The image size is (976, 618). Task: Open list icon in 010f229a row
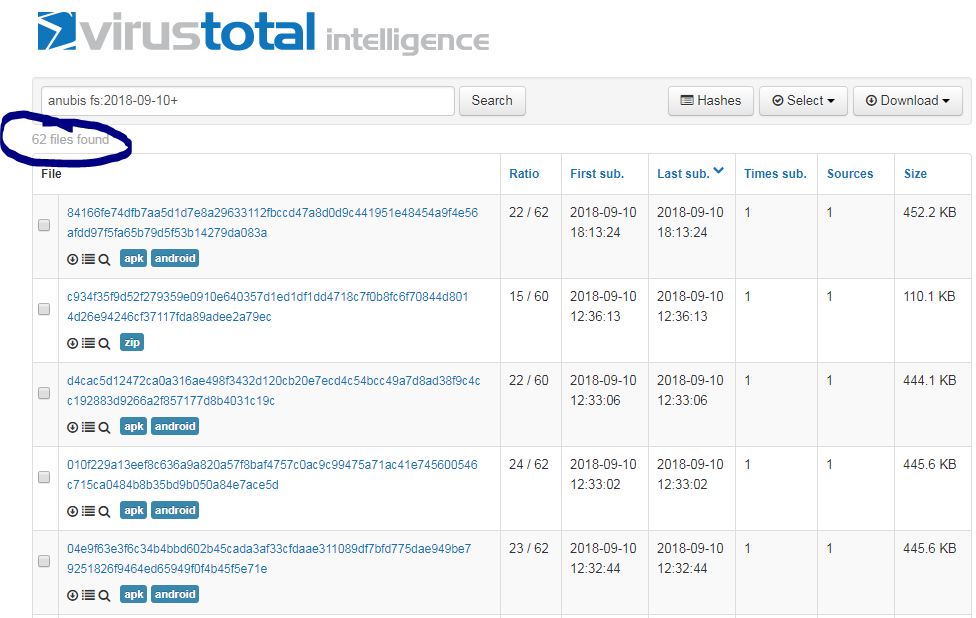point(88,511)
